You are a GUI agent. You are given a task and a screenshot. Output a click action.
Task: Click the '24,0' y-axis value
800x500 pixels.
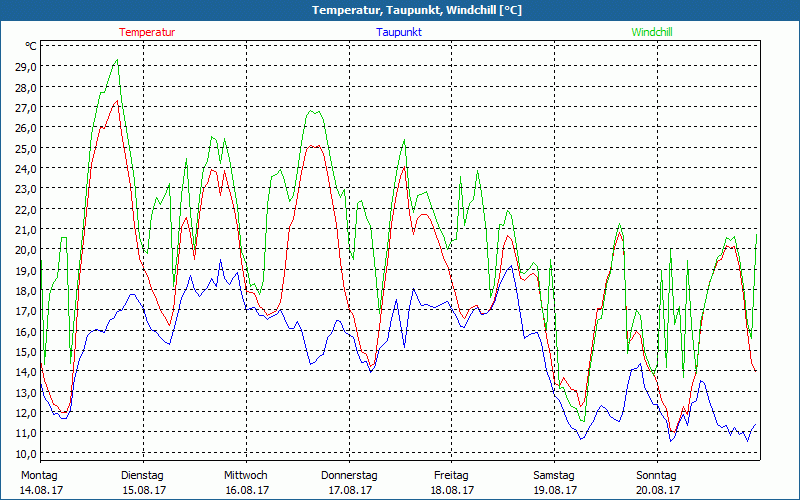[26, 168]
